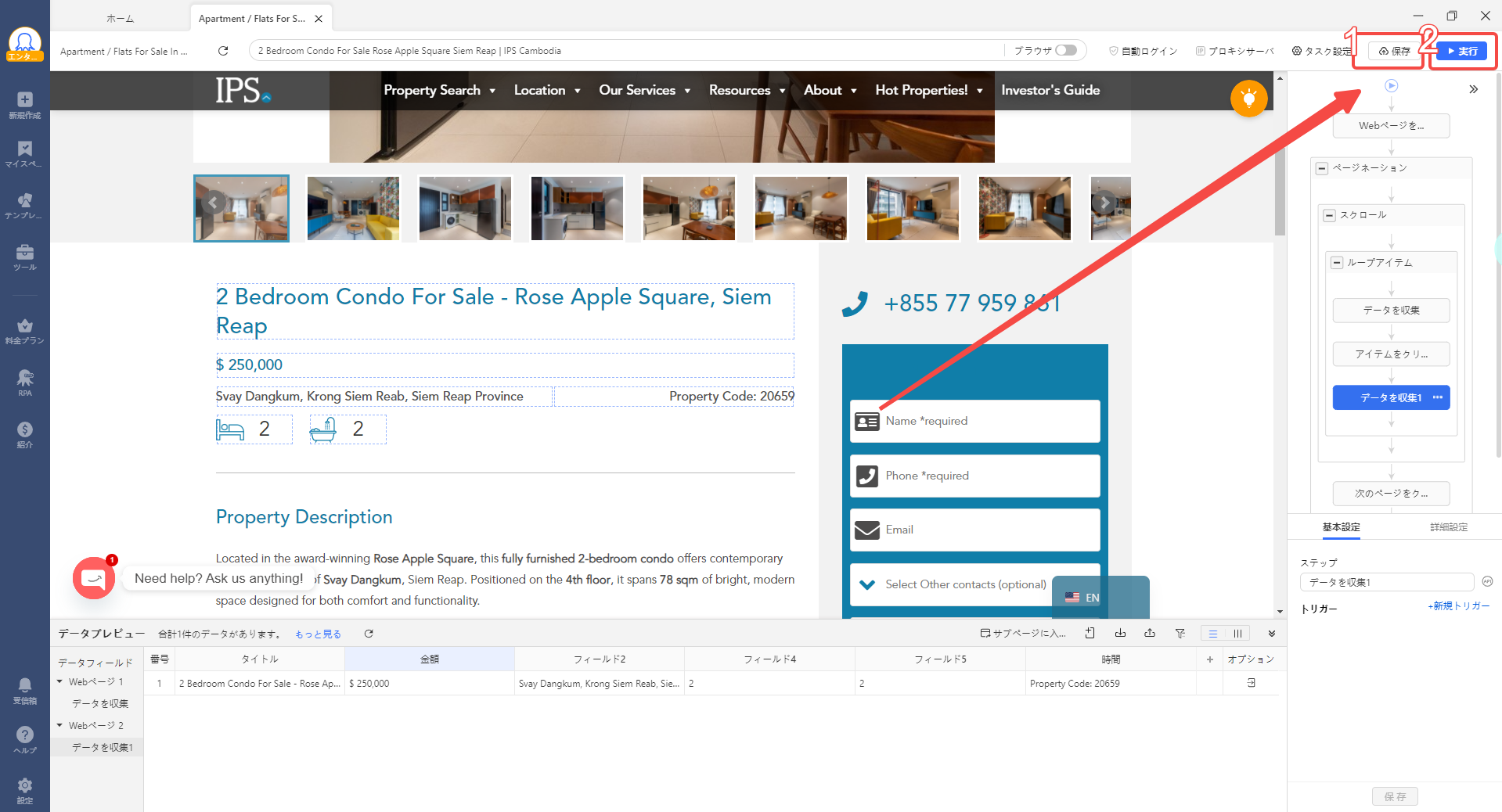Click the blue 実行 run button
The width and height of the screenshot is (1502, 812).
[1462, 51]
